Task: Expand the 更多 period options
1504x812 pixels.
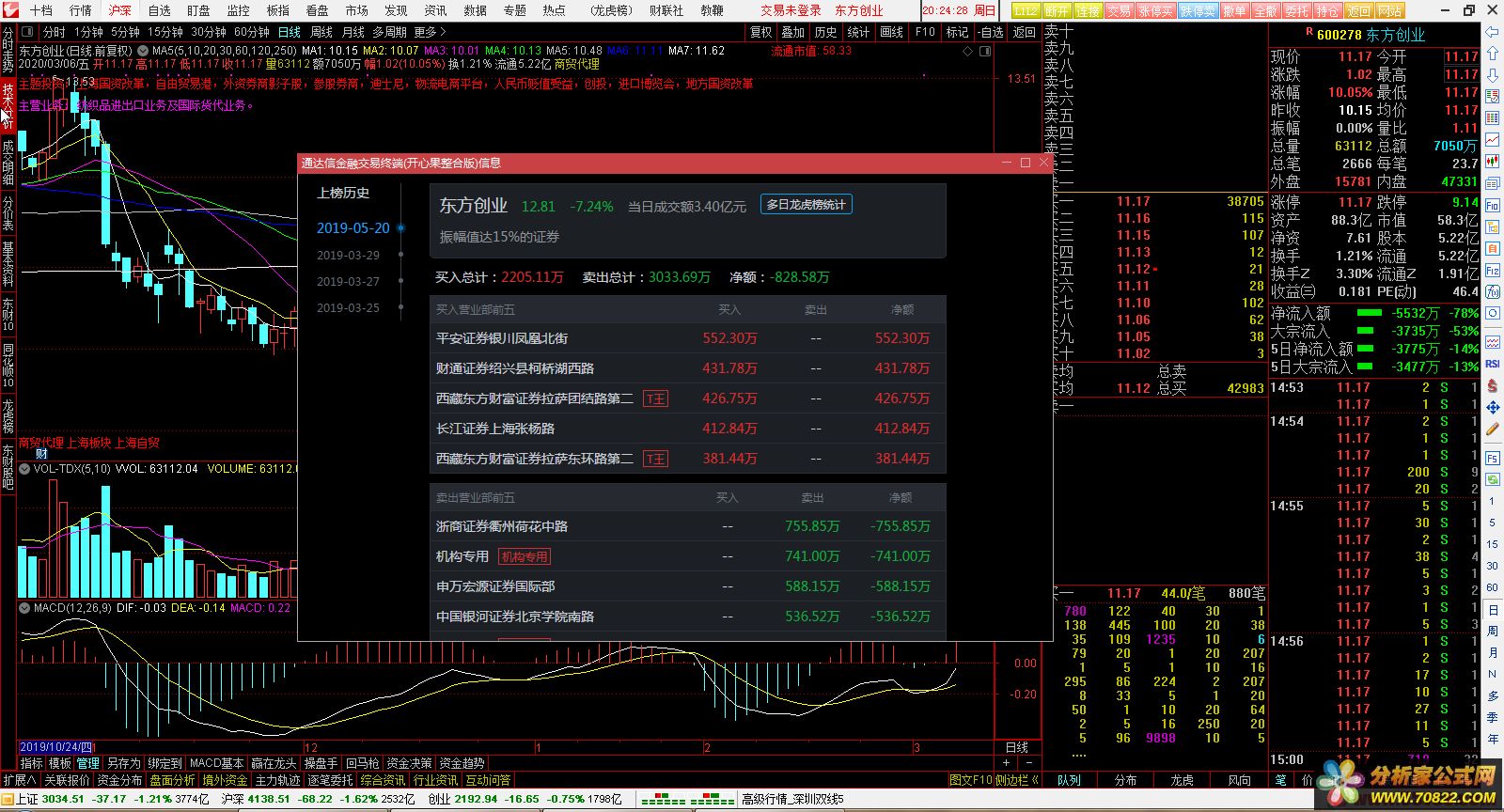Action: 430,32
